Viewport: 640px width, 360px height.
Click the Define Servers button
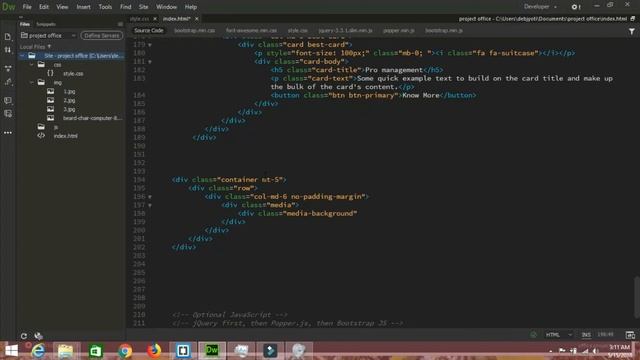click(102, 36)
